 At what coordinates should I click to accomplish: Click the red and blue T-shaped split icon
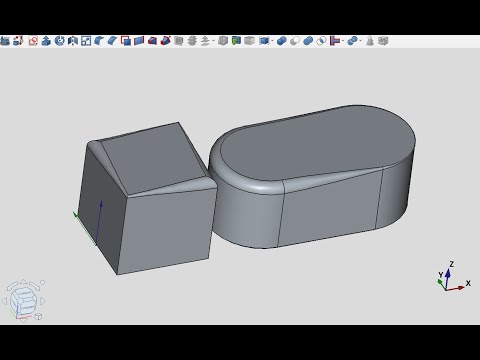[x=335, y=41]
